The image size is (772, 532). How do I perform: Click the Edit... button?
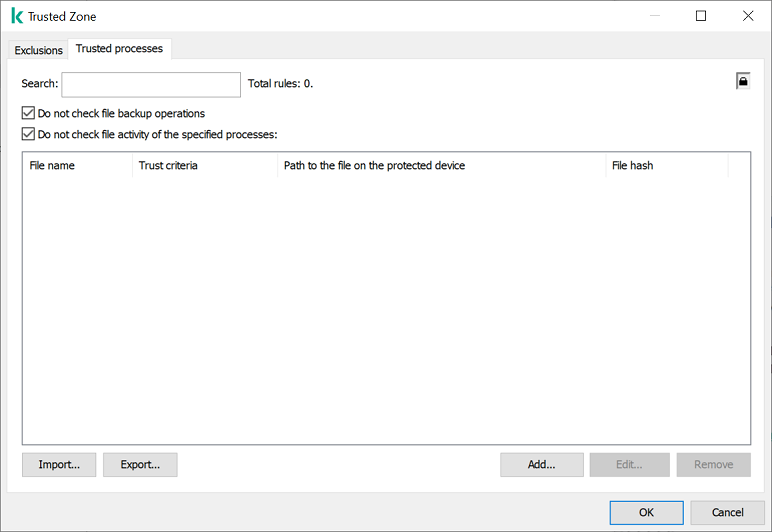(x=629, y=464)
